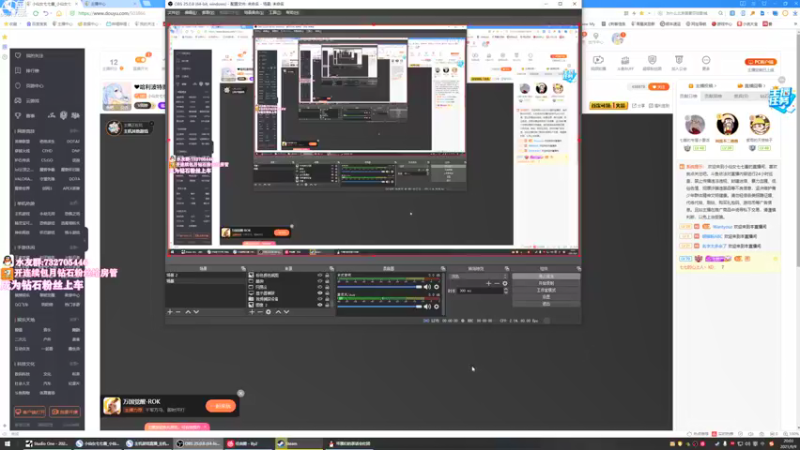This screenshot has height=450, width=800.
Task: Adjust the transition duration stepper arrows
Action: [506, 290]
